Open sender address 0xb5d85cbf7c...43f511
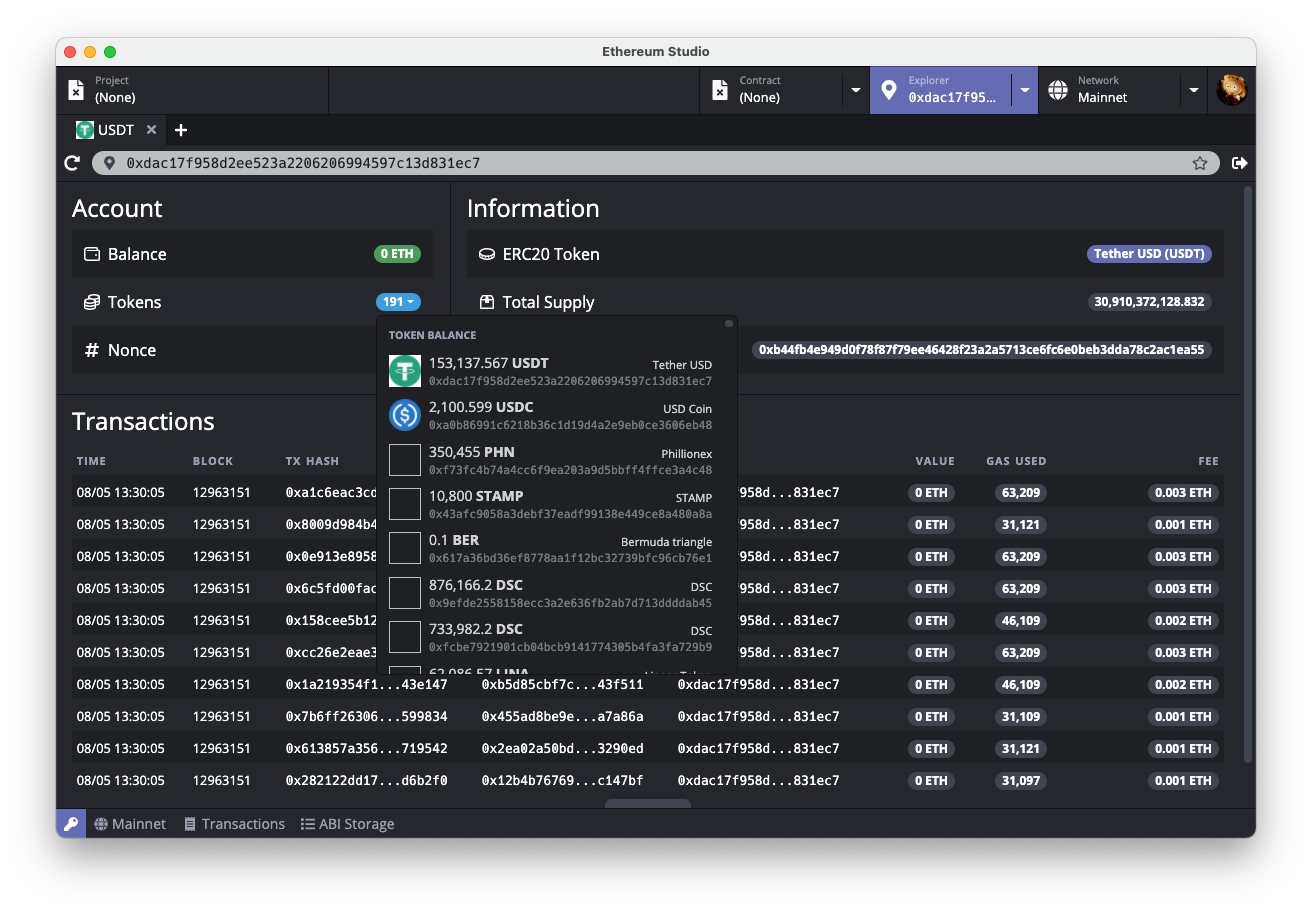 click(562, 685)
